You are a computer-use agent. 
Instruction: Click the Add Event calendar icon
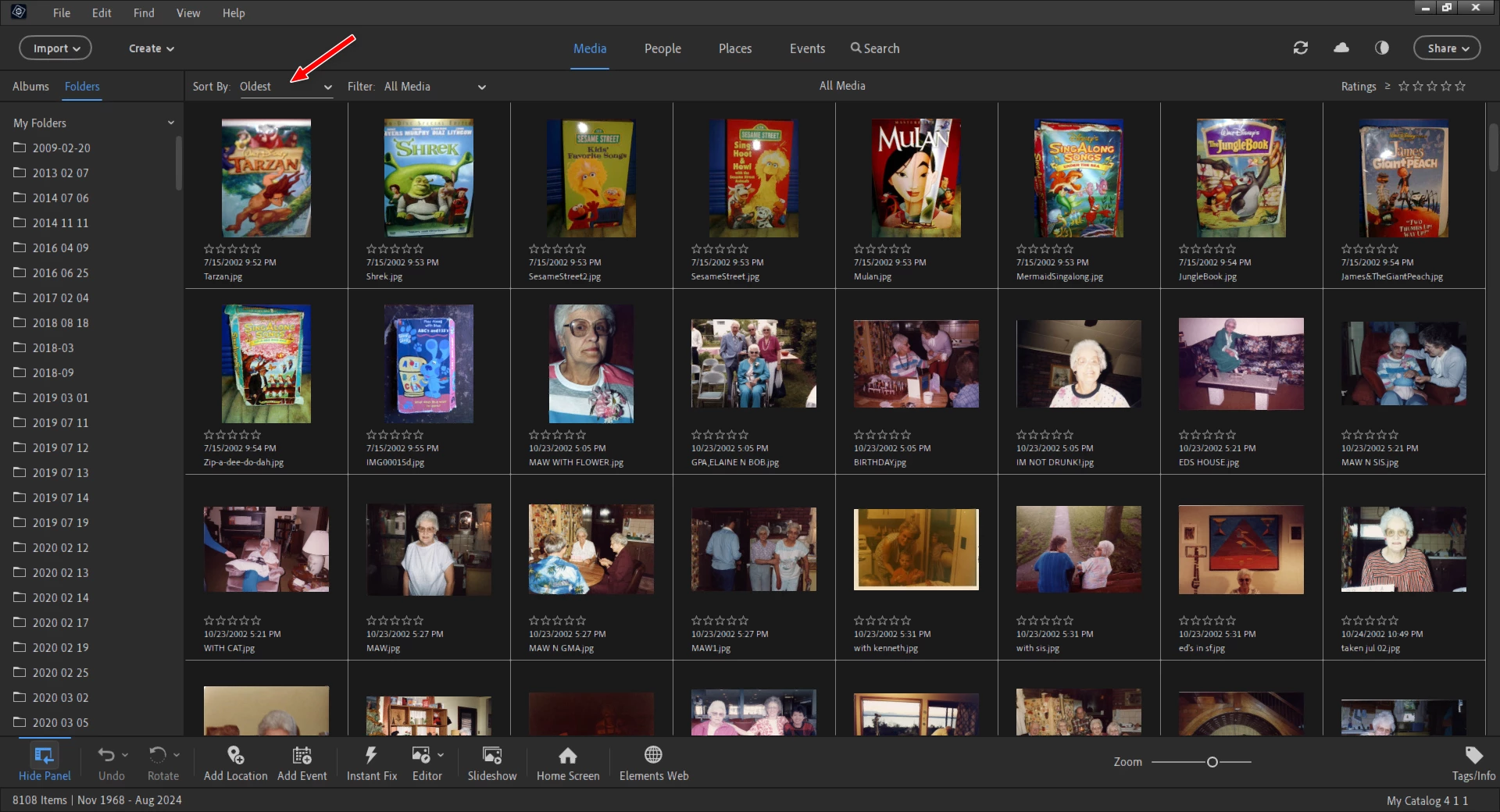tap(302, 755)
